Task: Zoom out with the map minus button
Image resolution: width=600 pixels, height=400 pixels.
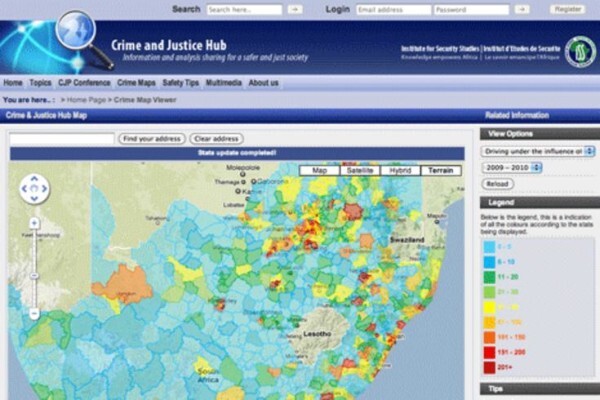Action: pos(34,314)
